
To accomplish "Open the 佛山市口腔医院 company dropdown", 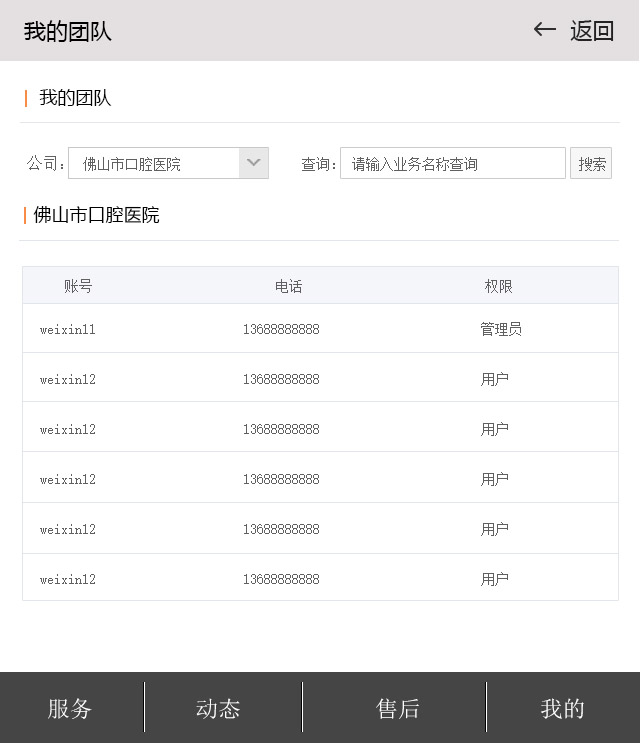I will tap(154, 163).
